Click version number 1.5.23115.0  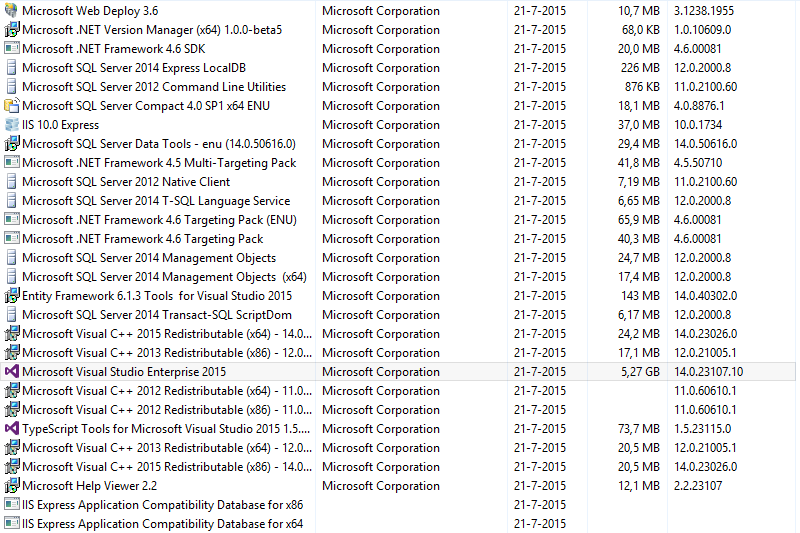pos(703,429)
